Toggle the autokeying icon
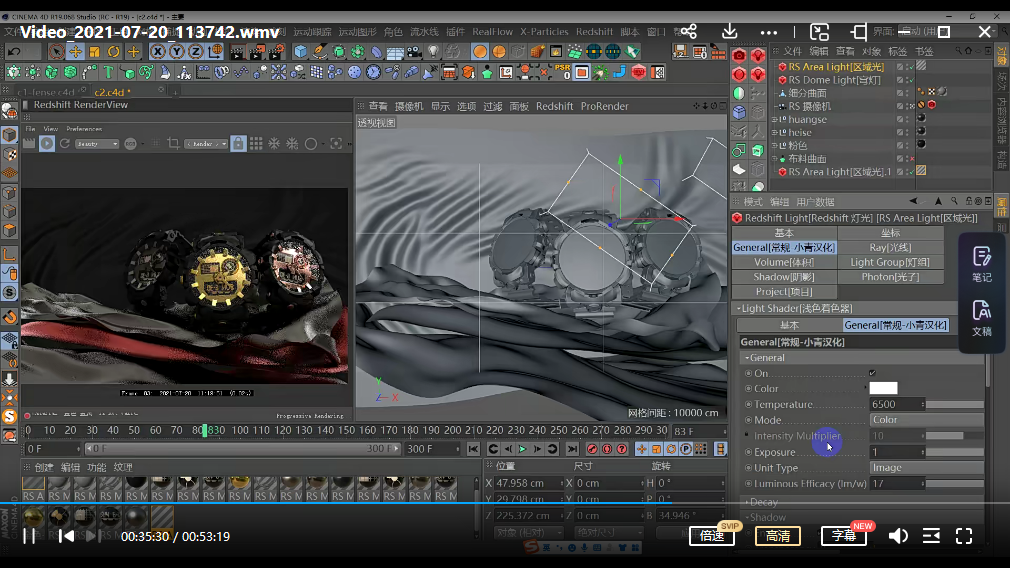The width and height of the screenshot is (1010, 568). click(x=607, y=449)
